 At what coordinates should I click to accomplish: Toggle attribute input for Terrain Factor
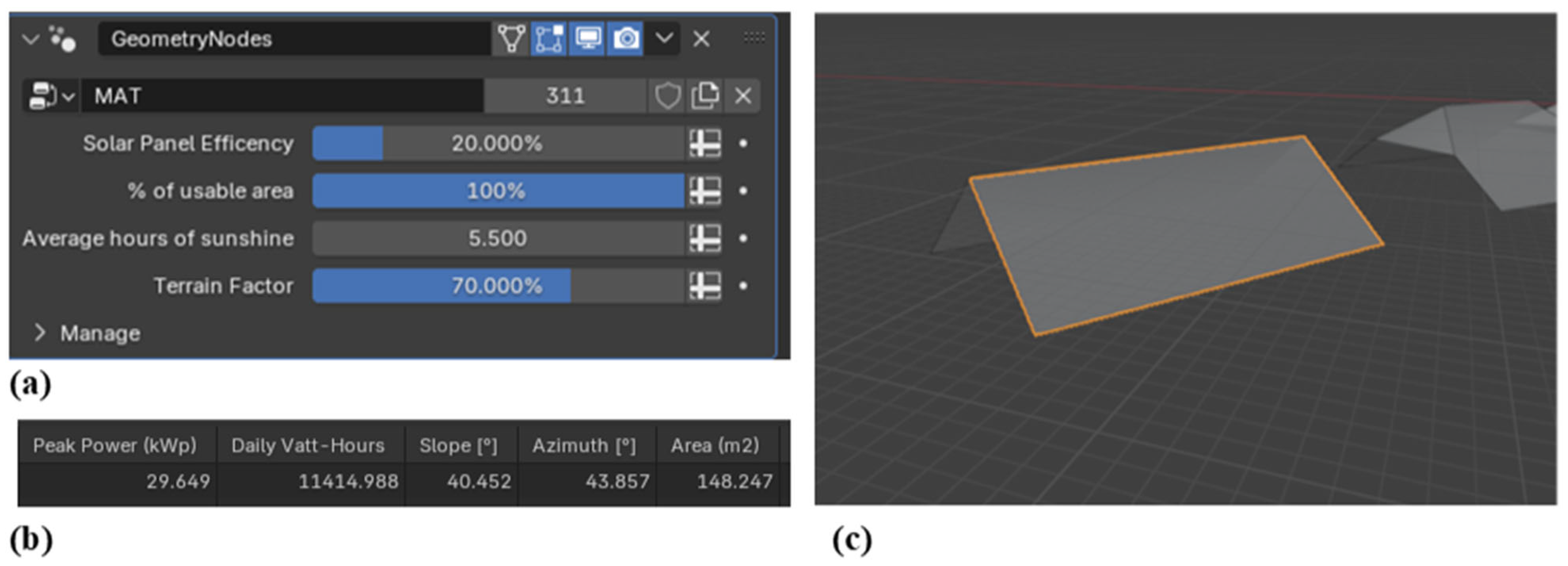(x=705, y=286)
